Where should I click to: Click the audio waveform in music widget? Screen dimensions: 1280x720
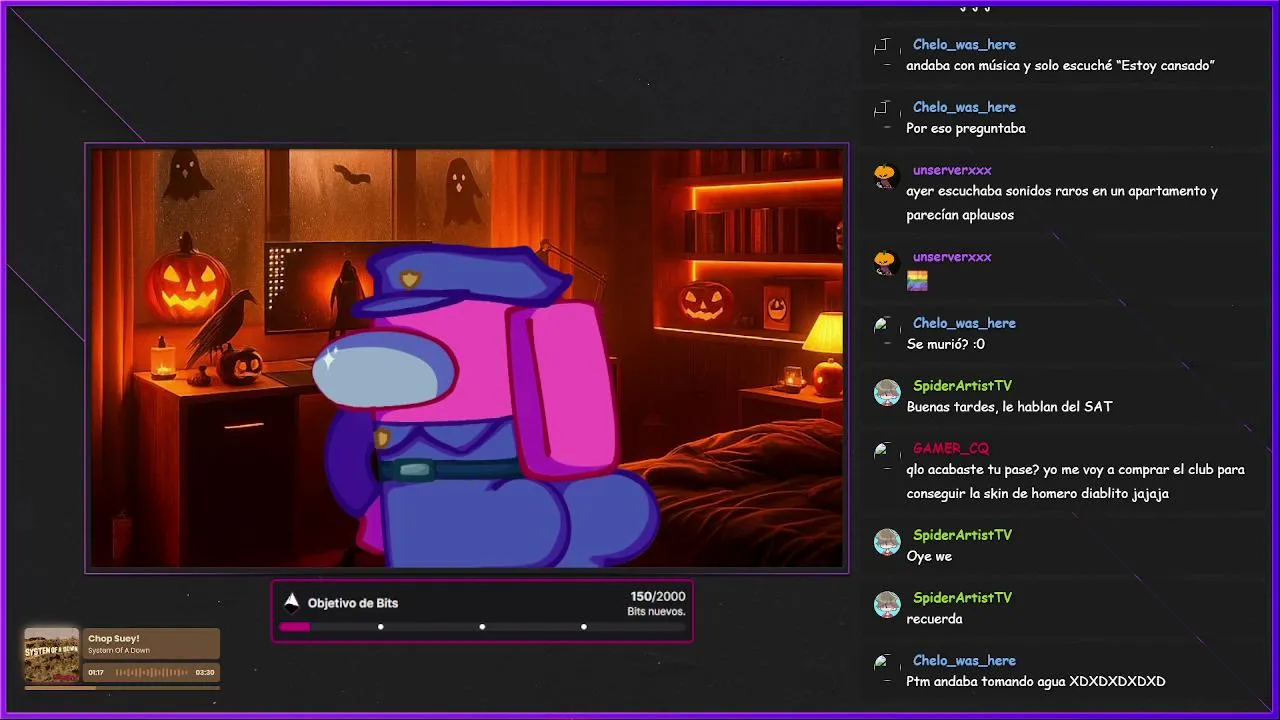(x=151, y=672)
